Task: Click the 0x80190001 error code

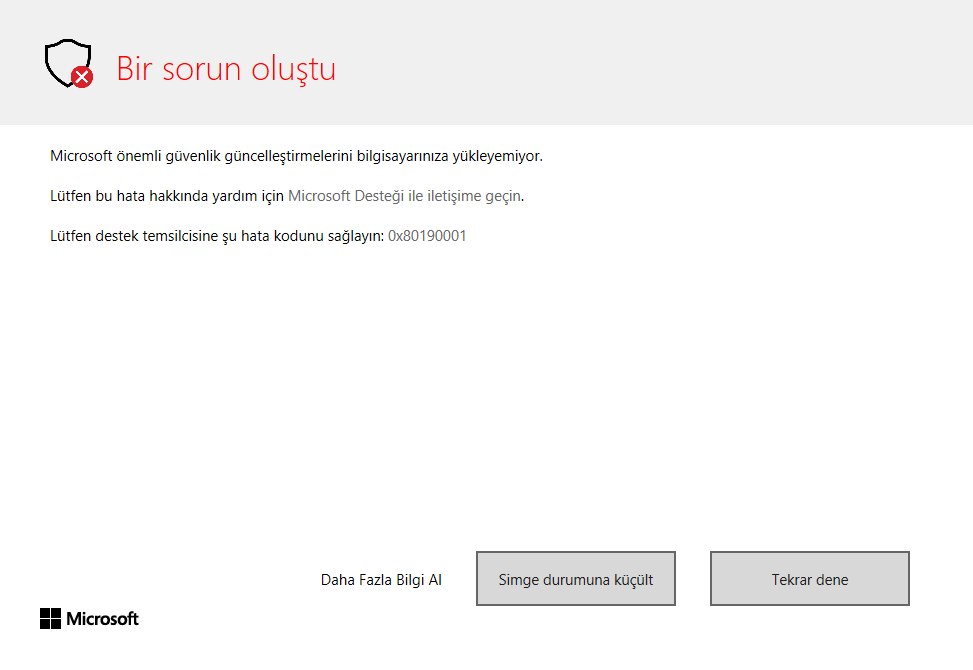Action: click(427, 236)
